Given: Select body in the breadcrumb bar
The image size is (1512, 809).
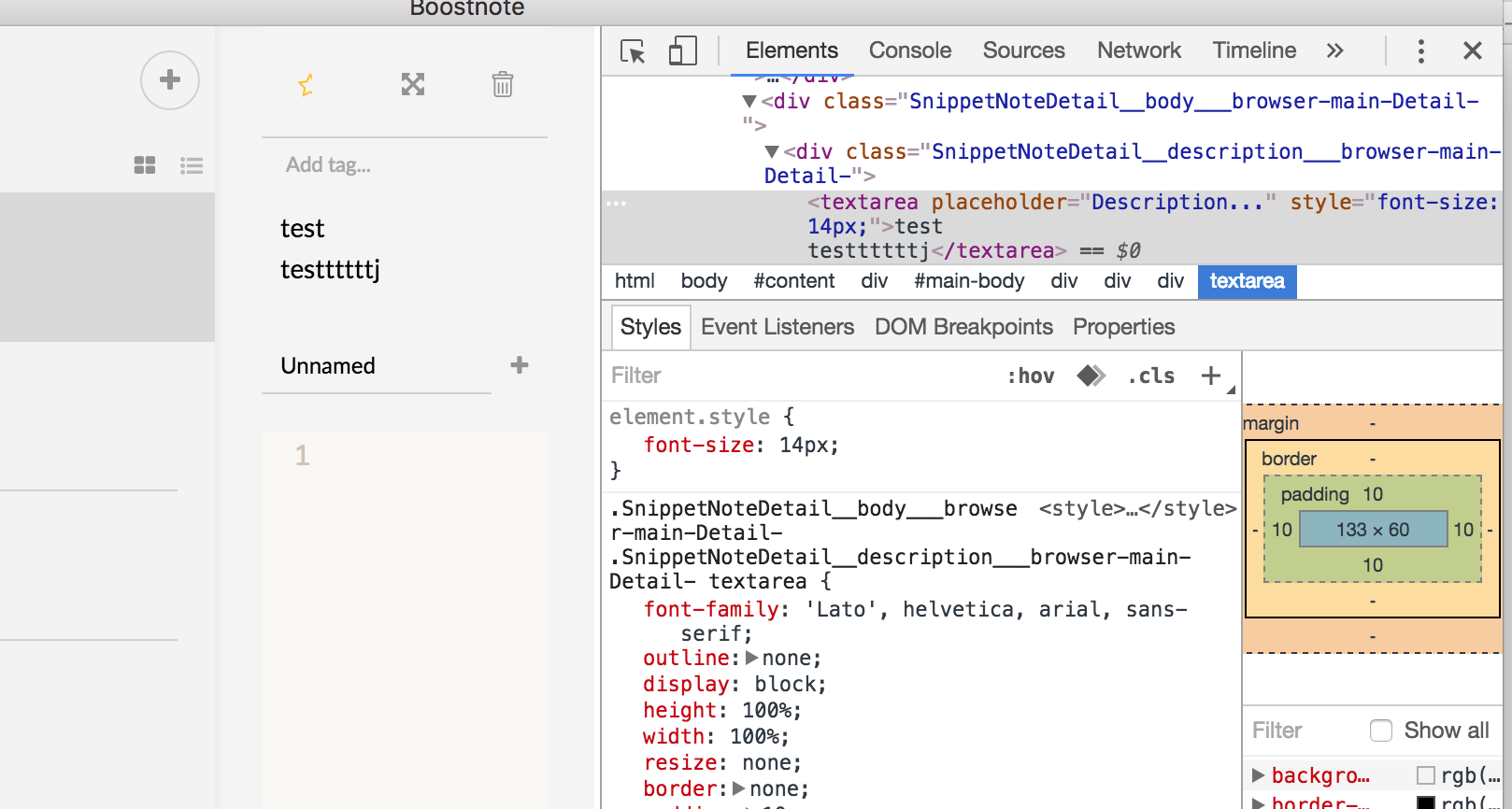Looking at the screenshot, I should pos(704,281).
